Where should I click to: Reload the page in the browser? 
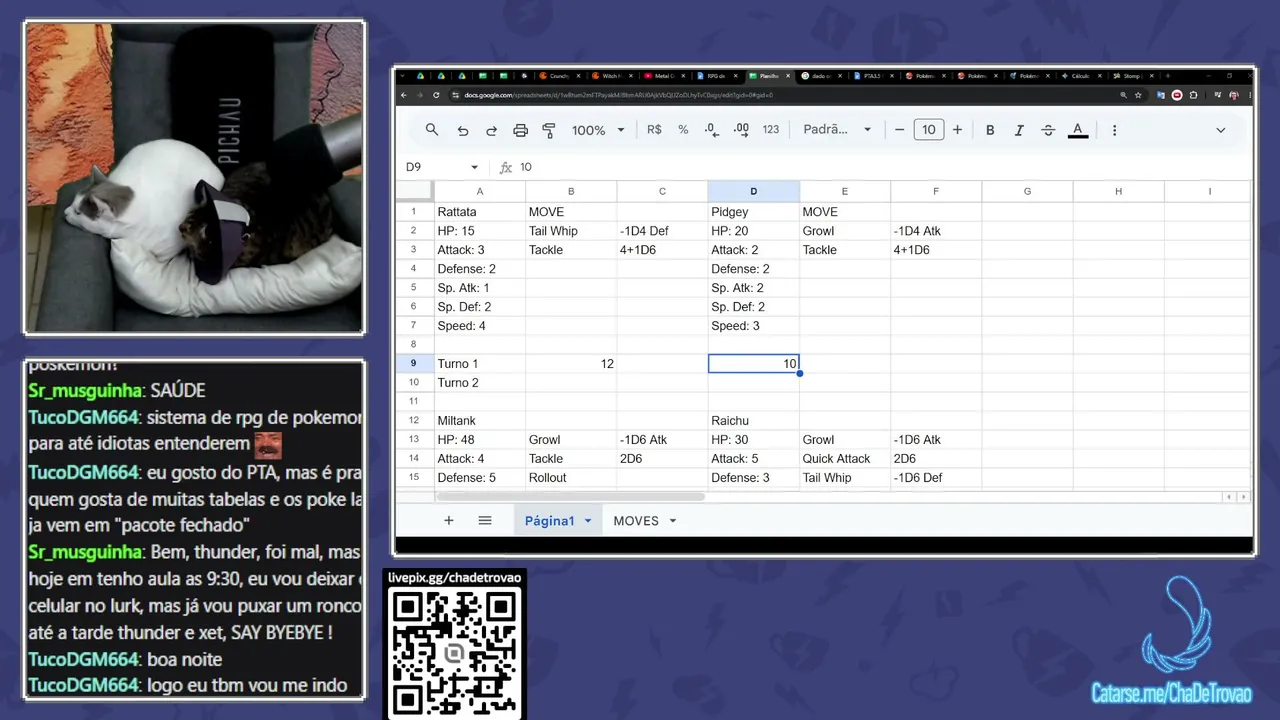coord(437,95)
